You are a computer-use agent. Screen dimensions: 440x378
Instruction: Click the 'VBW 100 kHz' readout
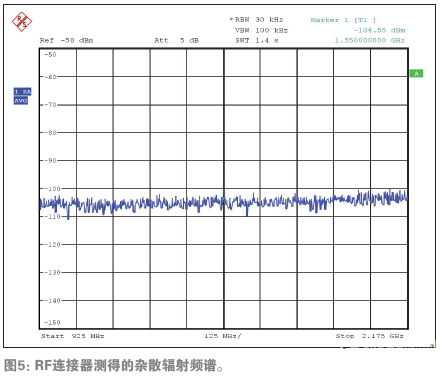point(261,30)
